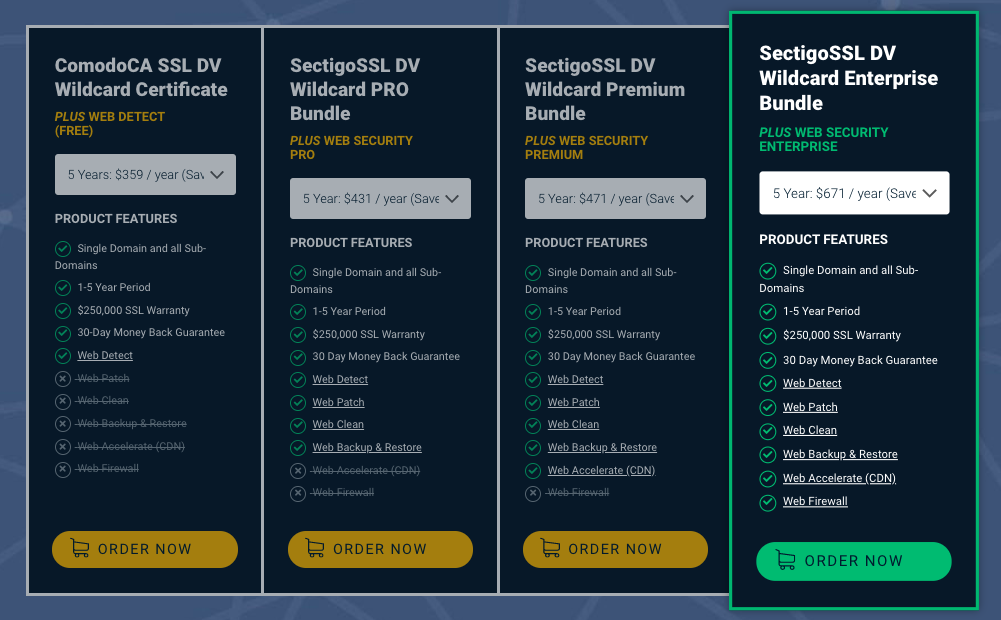This screenshot has width=1001, height=620.
Task: Open the SectigoSSL PRO Bundle price selector
Action: coord(380,198)
